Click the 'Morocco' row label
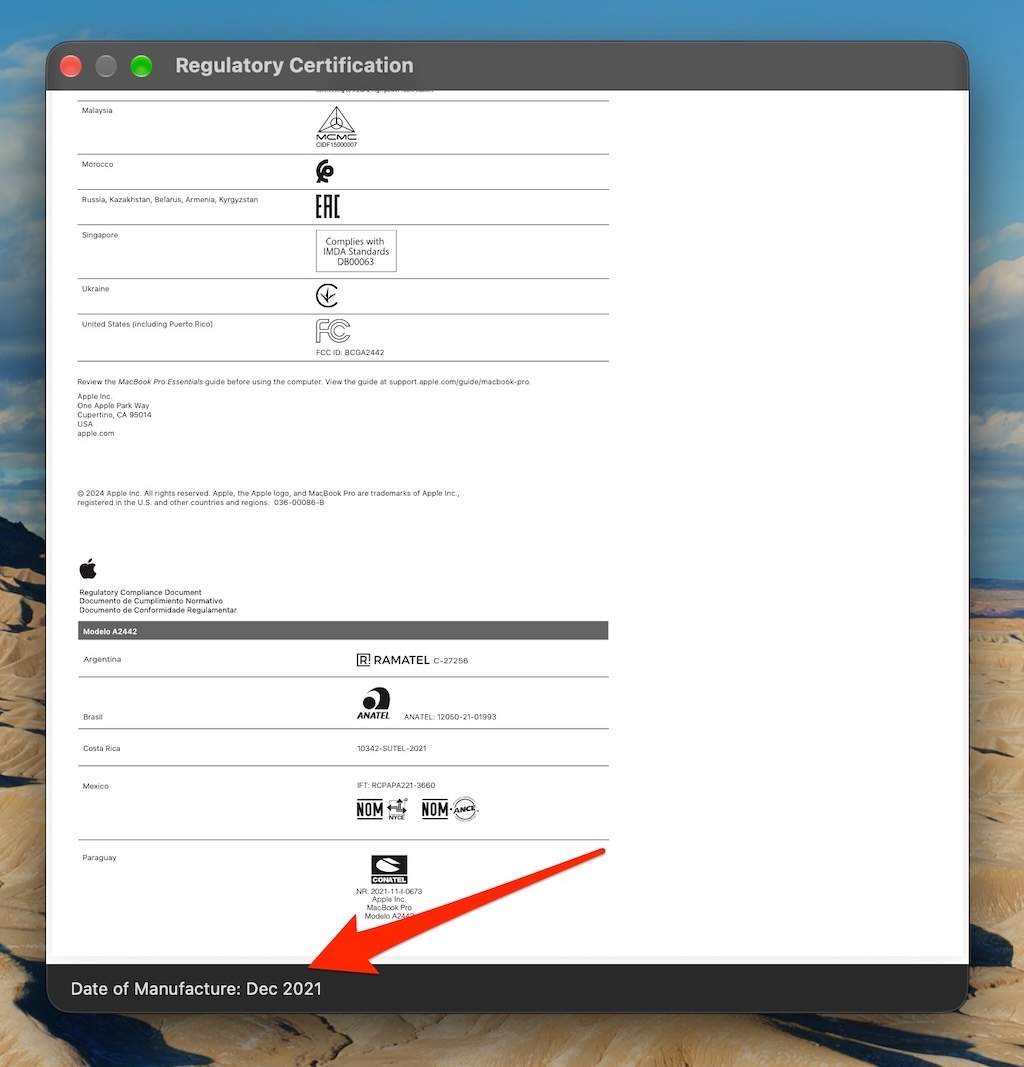This screenshot has width=1024, height=1067. pyautogui.click(x=97, y=164)
